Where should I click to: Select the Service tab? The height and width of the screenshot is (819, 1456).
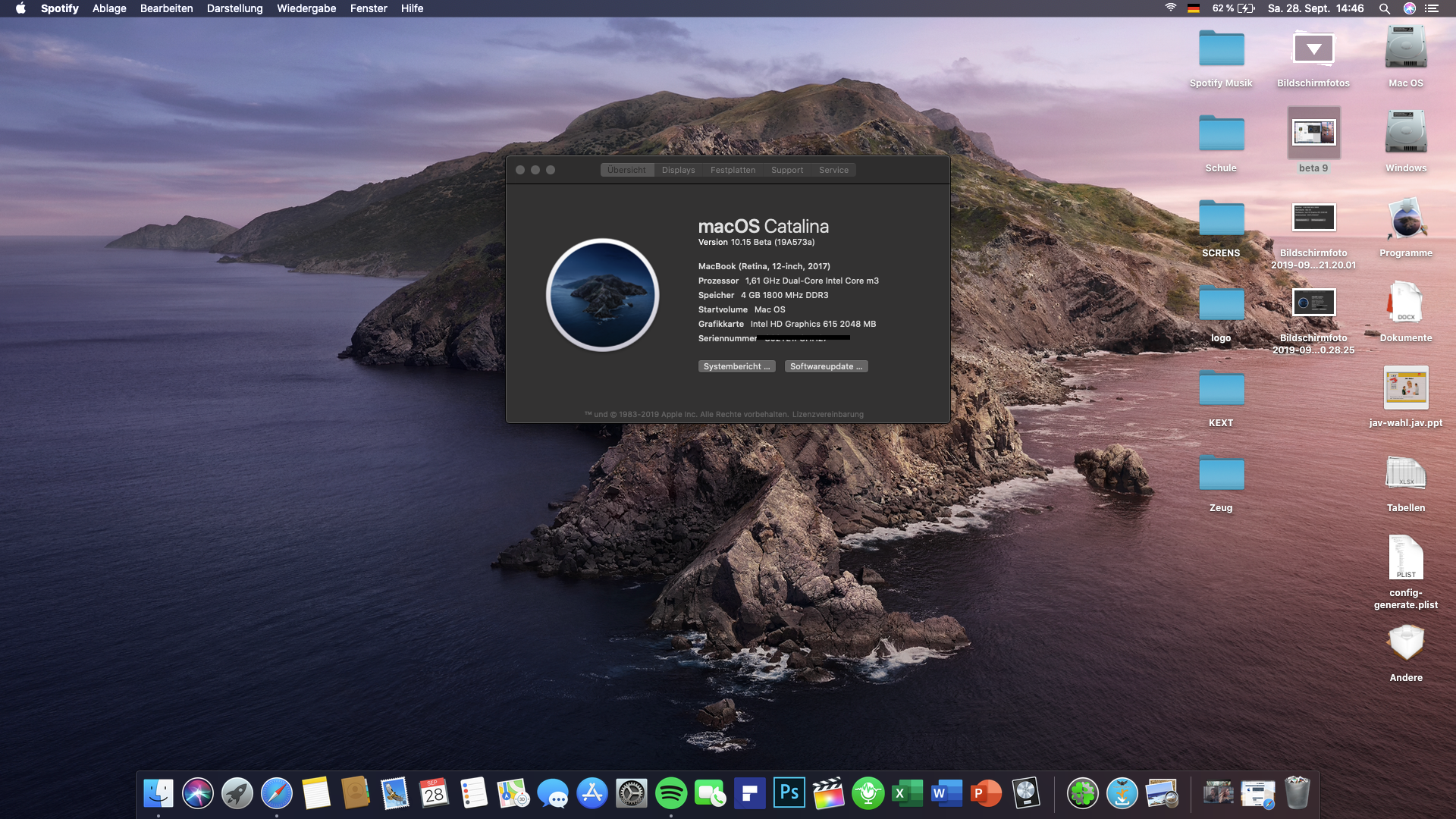833,170
